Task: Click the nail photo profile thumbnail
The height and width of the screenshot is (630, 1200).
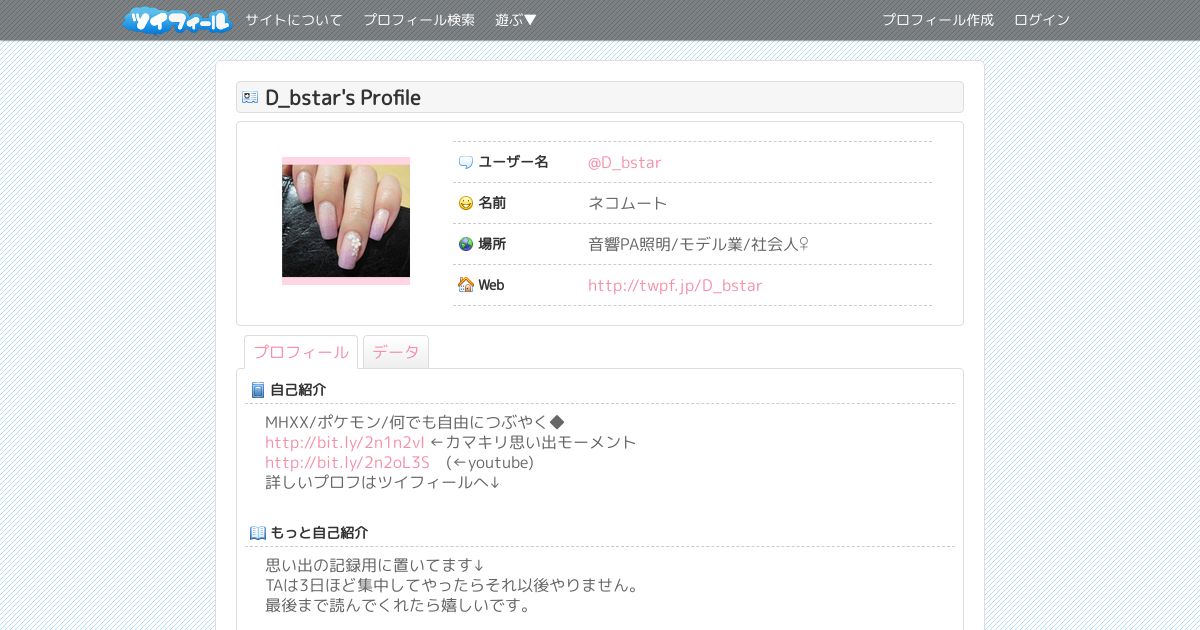Action: tap(346, 221)
